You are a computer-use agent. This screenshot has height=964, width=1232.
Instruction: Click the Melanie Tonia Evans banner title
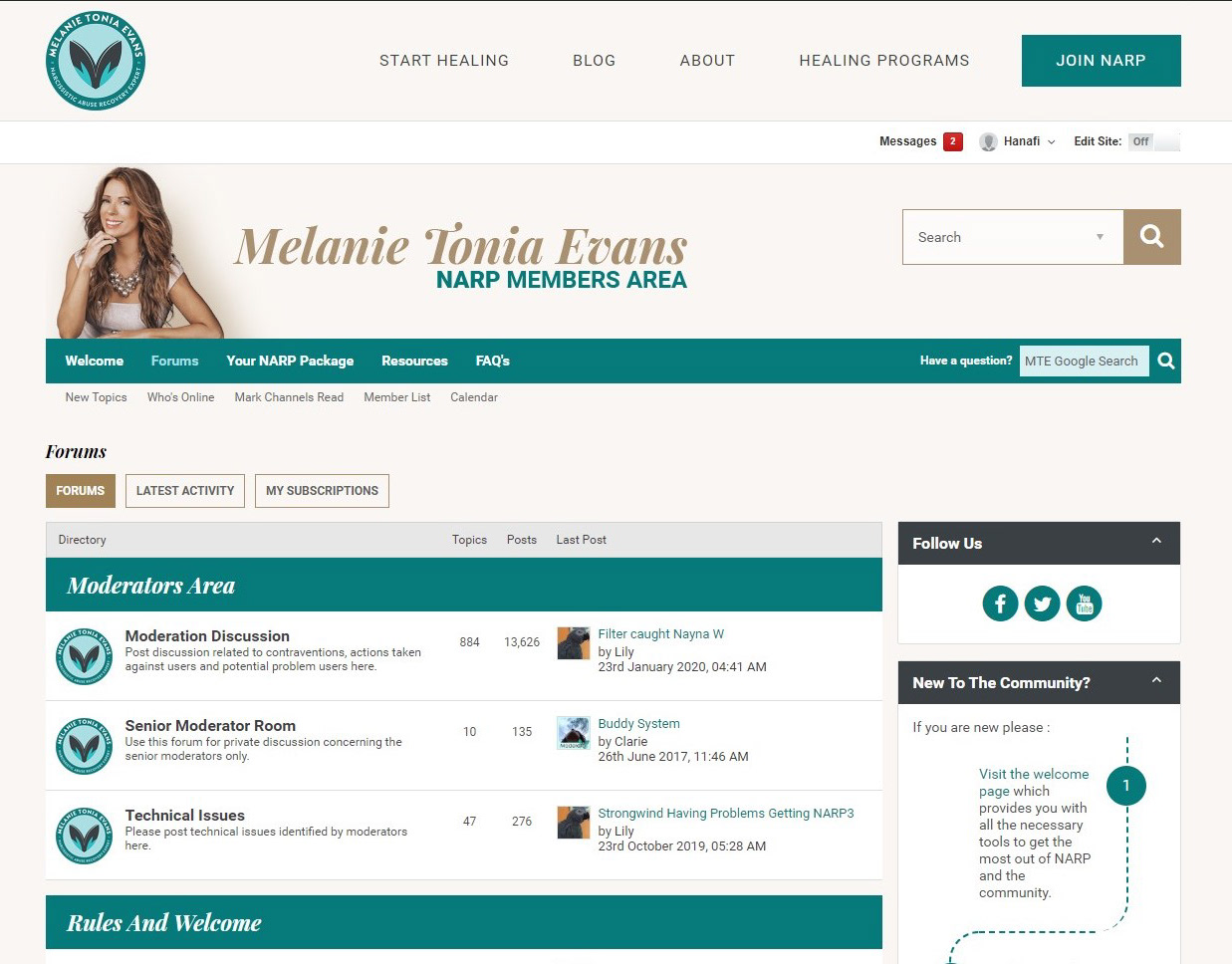click(x=461, y=246)
